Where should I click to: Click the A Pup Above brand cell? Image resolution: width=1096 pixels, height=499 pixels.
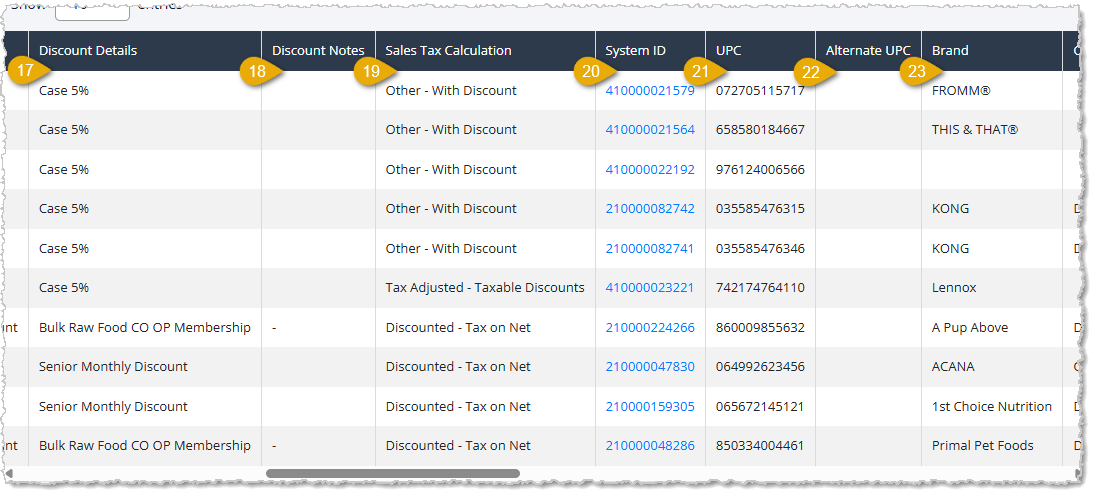pyautogui.click(x=992, y=327)
